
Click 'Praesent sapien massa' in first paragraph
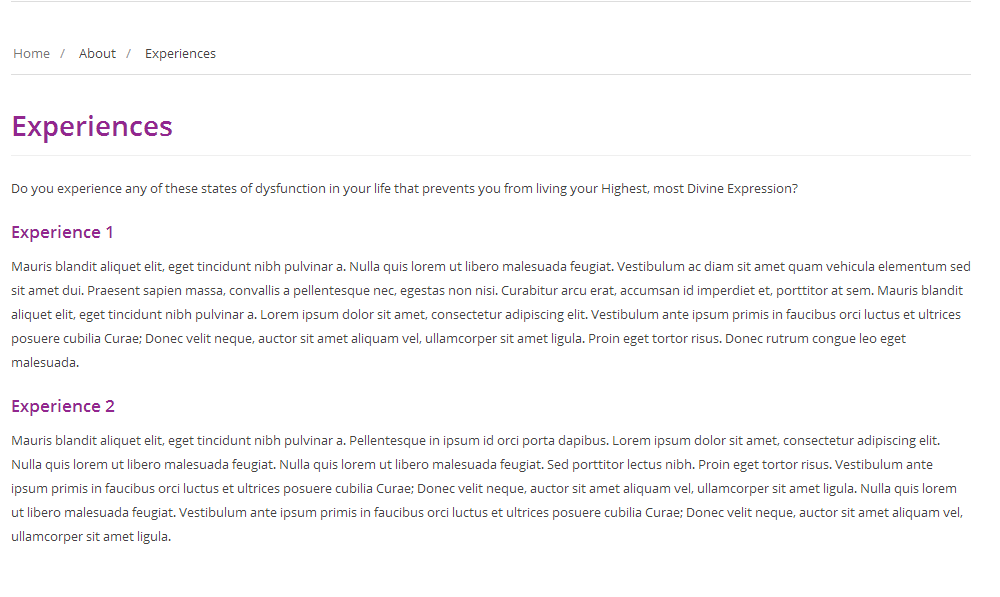155,291
